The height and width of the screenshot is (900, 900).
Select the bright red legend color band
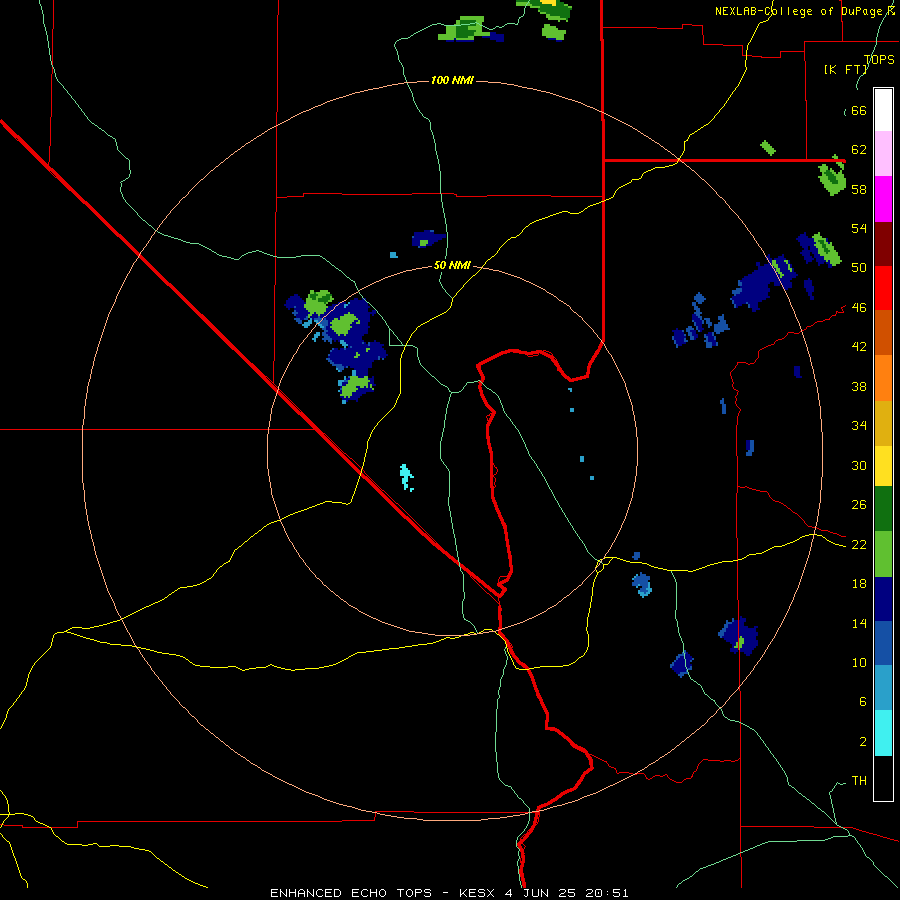pyautogui.click(x=883, y=288)
